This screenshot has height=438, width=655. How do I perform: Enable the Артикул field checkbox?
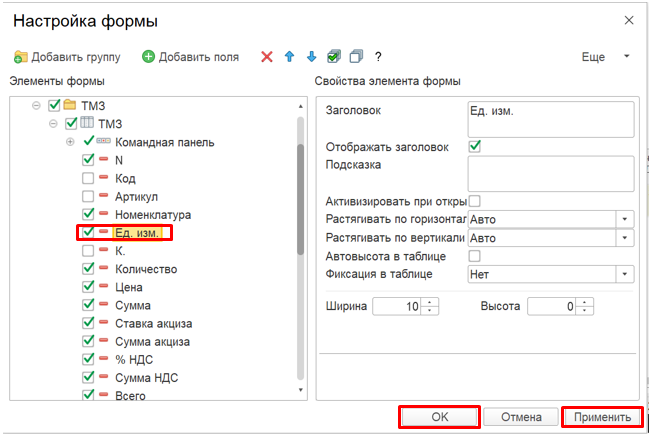pos(88,196)
